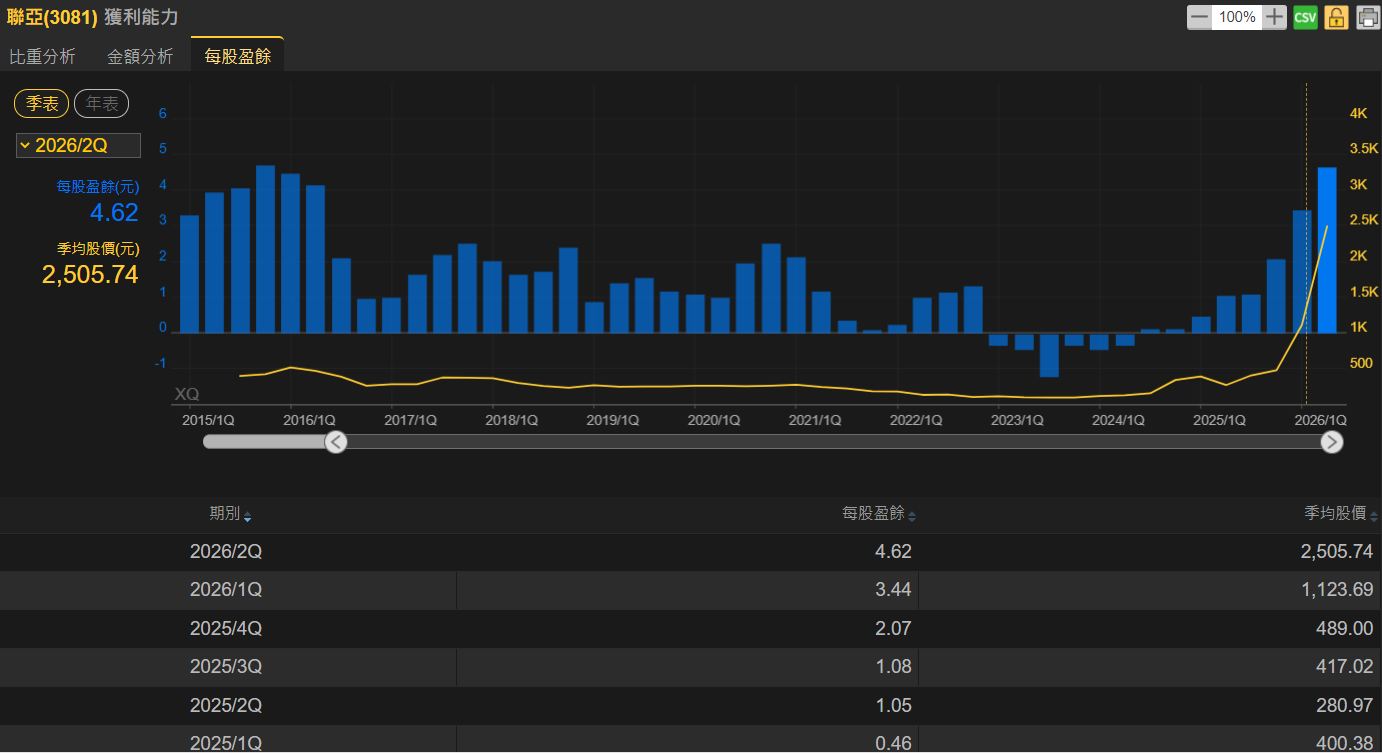Click the zoom out minus icon
This screenshot has height=754, width=1382.
click(x=1199, y=17)
